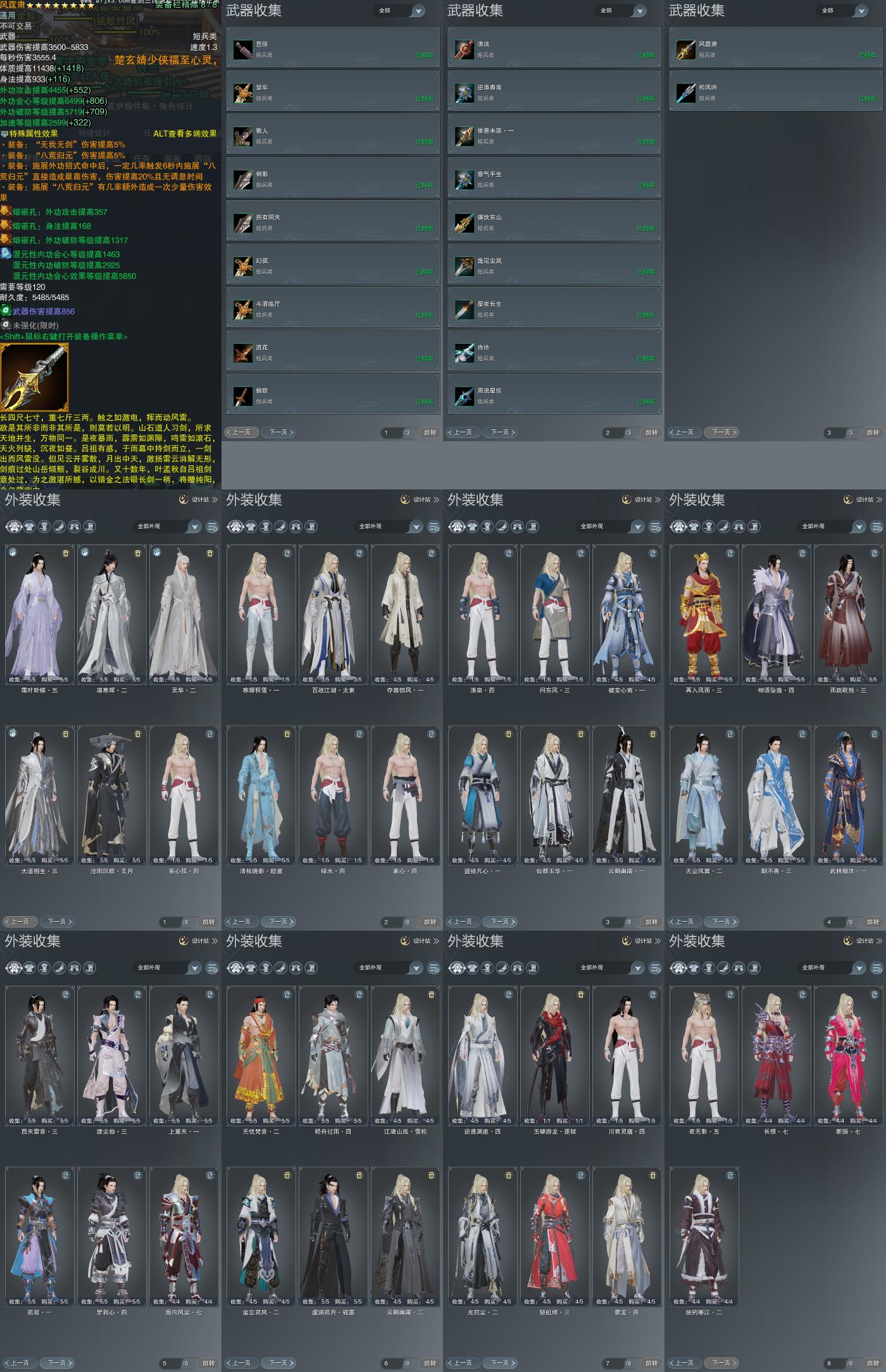Click trash icon on 道统凡心·一 card
The height and width of the screenshot is (1372, 886).
(x=509, y=734)
